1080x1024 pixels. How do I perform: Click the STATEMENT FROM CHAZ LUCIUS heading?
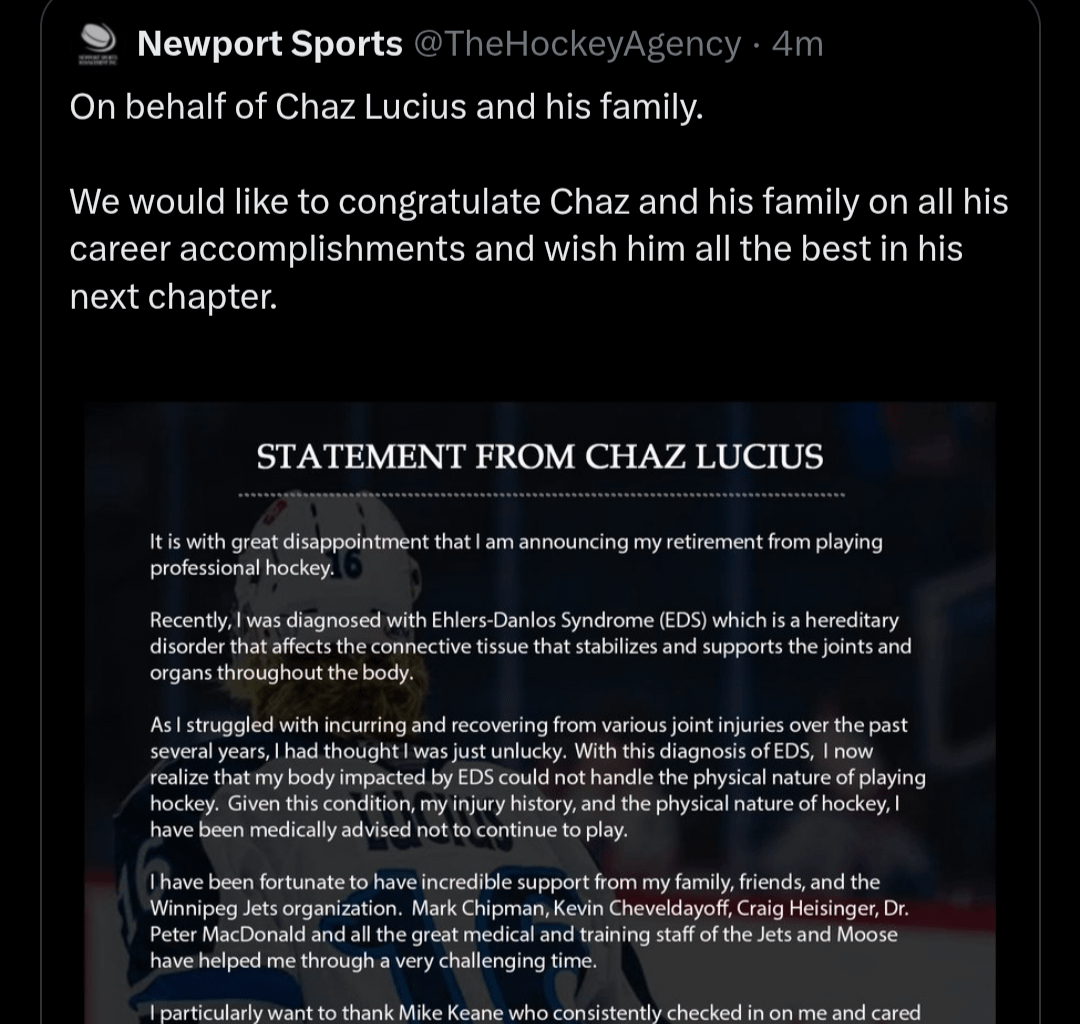pyautogui.click(x=540, y=457)
